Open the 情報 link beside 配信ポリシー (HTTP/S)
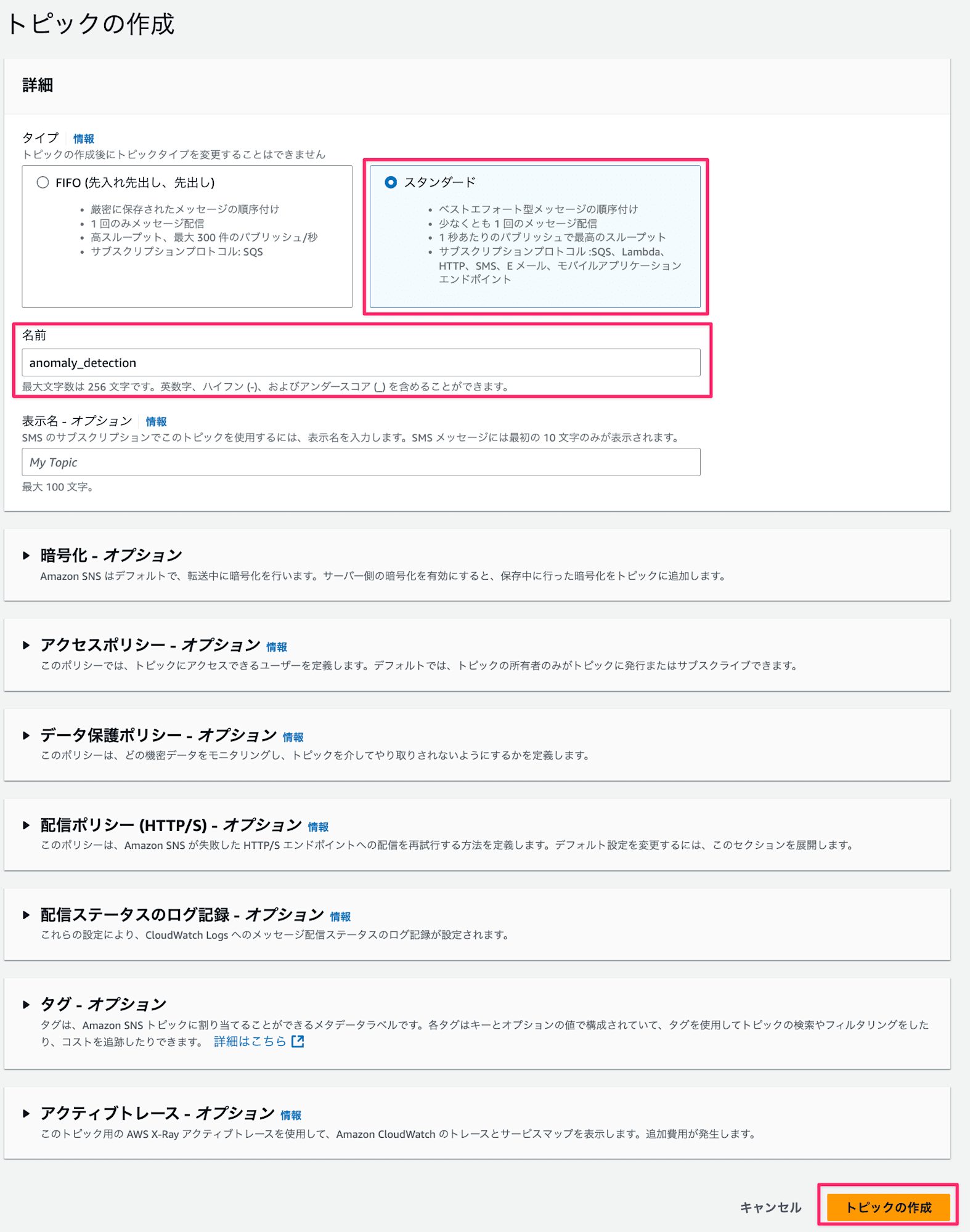The height and width of the screenshot is (1232, 970). pyautogui.click(x=318, y=827)
